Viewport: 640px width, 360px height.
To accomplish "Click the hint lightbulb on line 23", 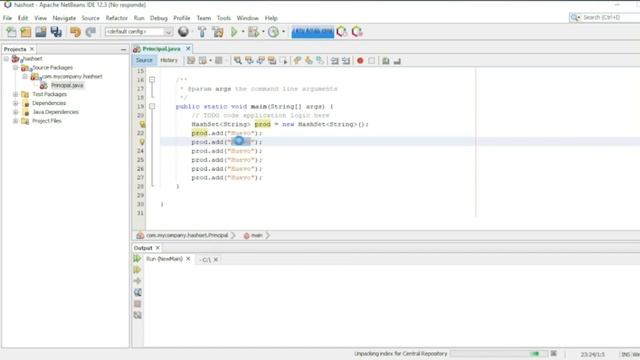I will [142, 142].
